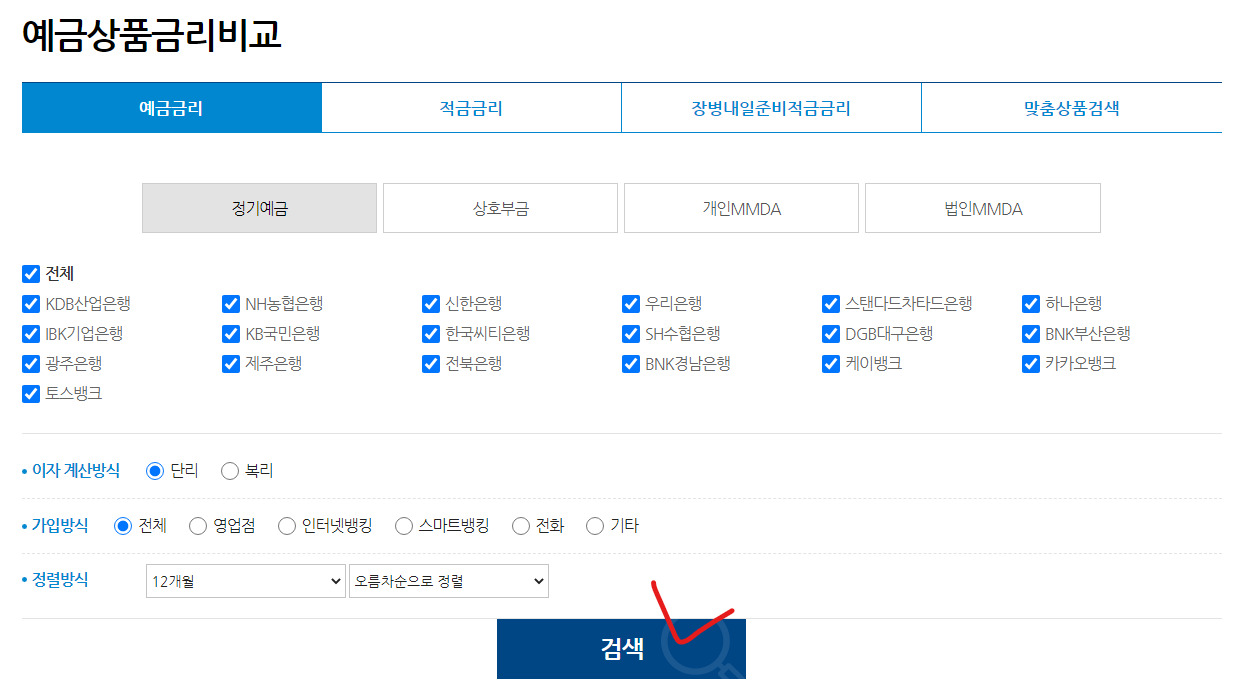Select 영업점 subscription method
The width and height of the screenshot is (1257, 685).
click(198, 526)
